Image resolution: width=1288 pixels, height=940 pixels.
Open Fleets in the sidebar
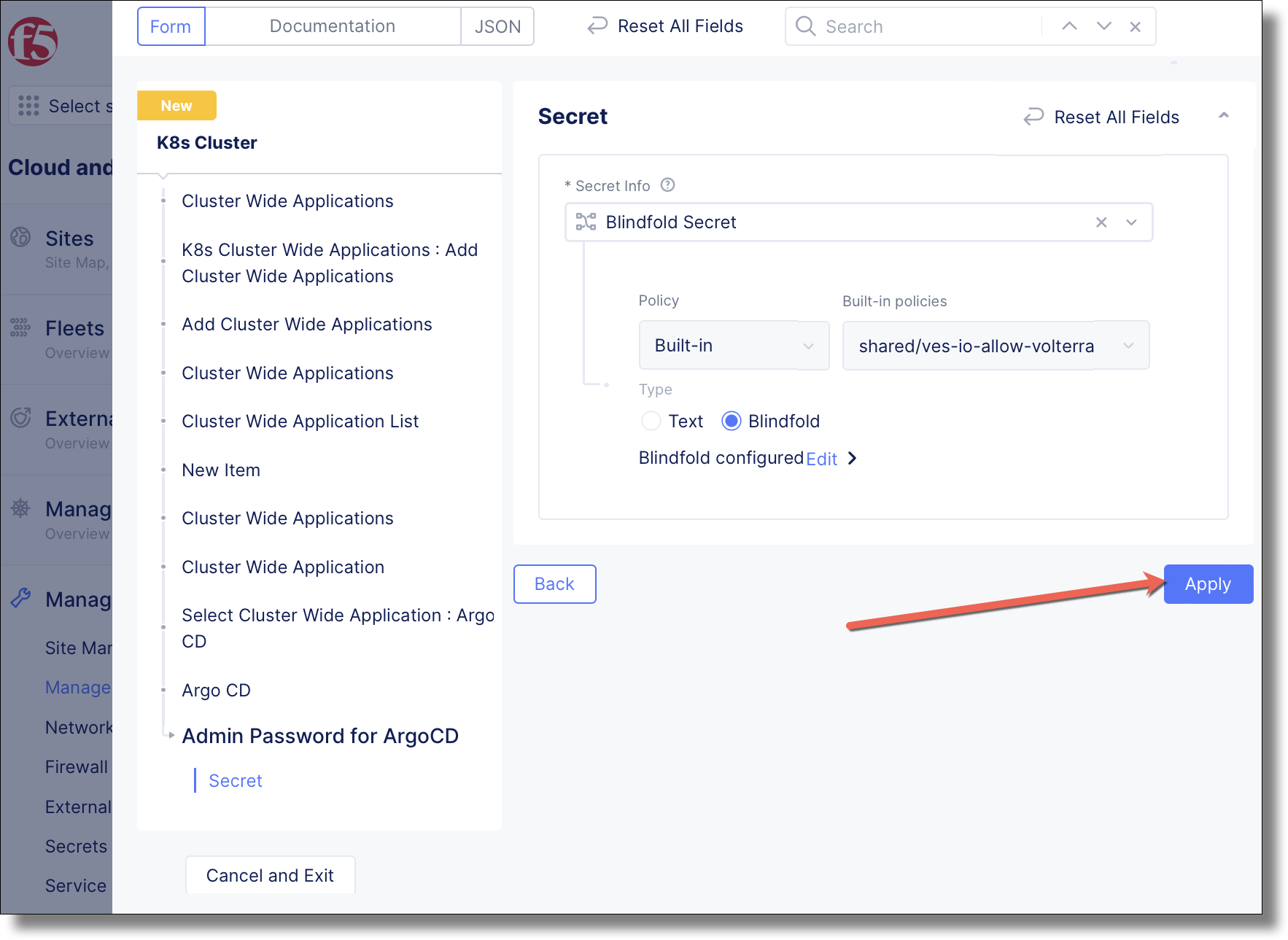point(74,328)
